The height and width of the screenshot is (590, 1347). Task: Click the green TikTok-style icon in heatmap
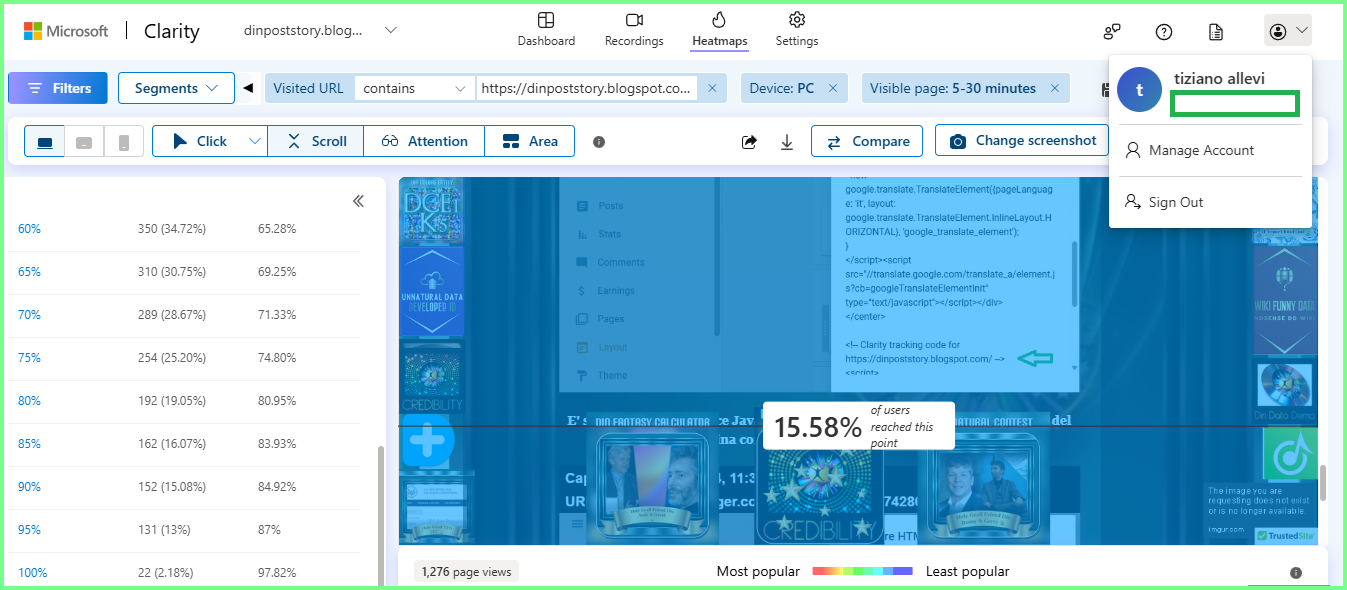1289,454
